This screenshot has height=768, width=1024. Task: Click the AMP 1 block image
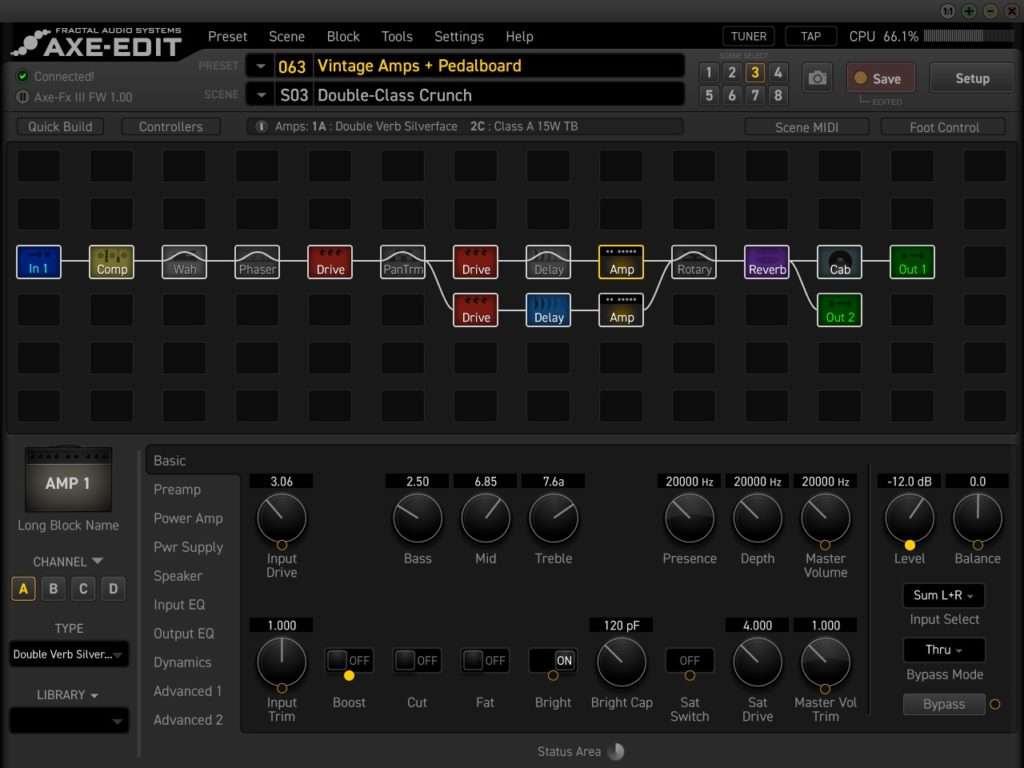click(x=68, y=480)
